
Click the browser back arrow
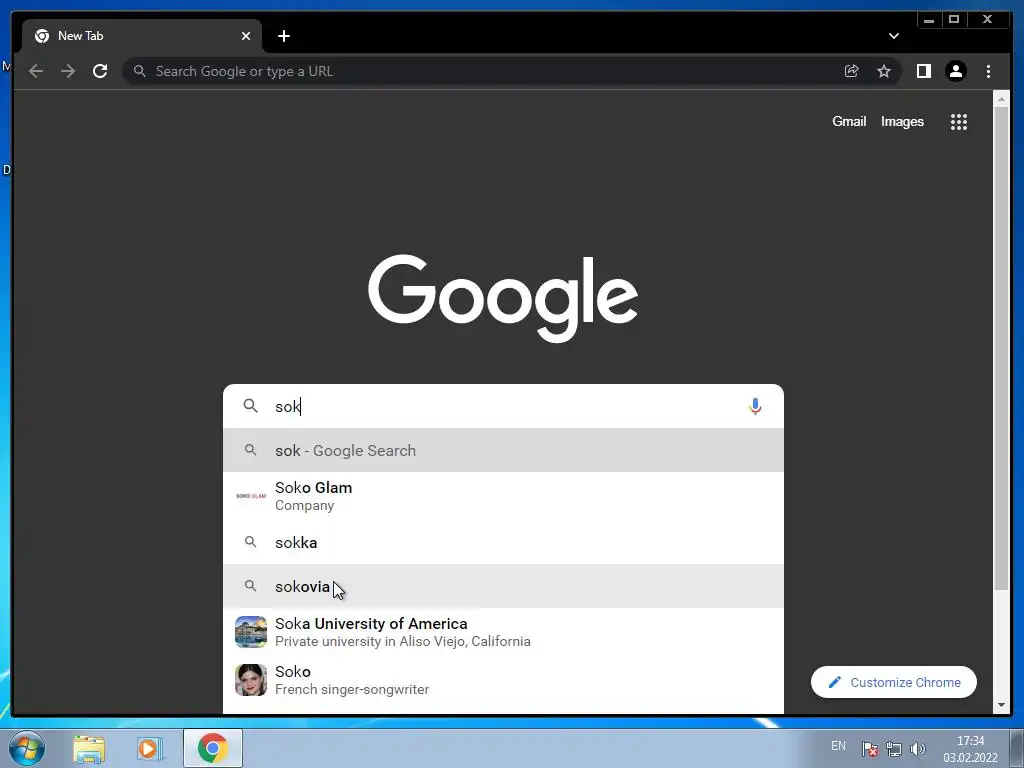tap(36, 71)
